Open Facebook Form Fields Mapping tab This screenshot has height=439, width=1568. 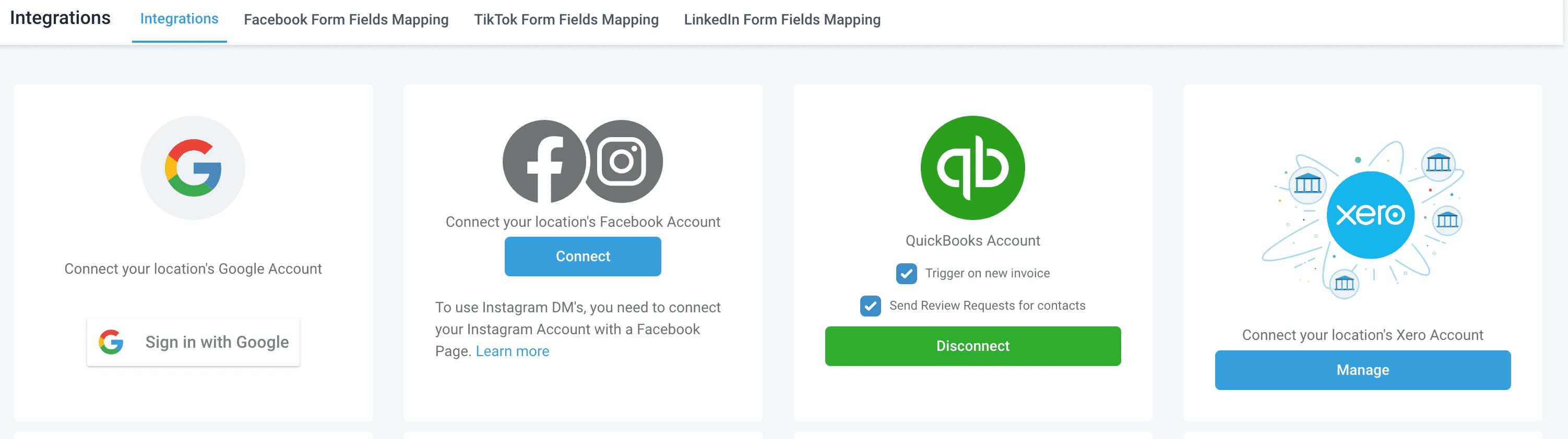[x=347, y=19]
